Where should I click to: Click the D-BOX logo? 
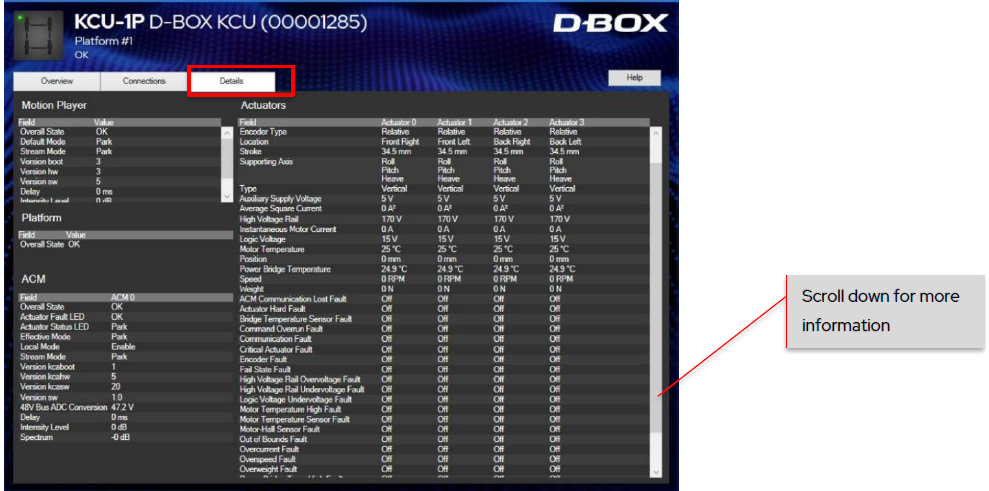[609, 24]
